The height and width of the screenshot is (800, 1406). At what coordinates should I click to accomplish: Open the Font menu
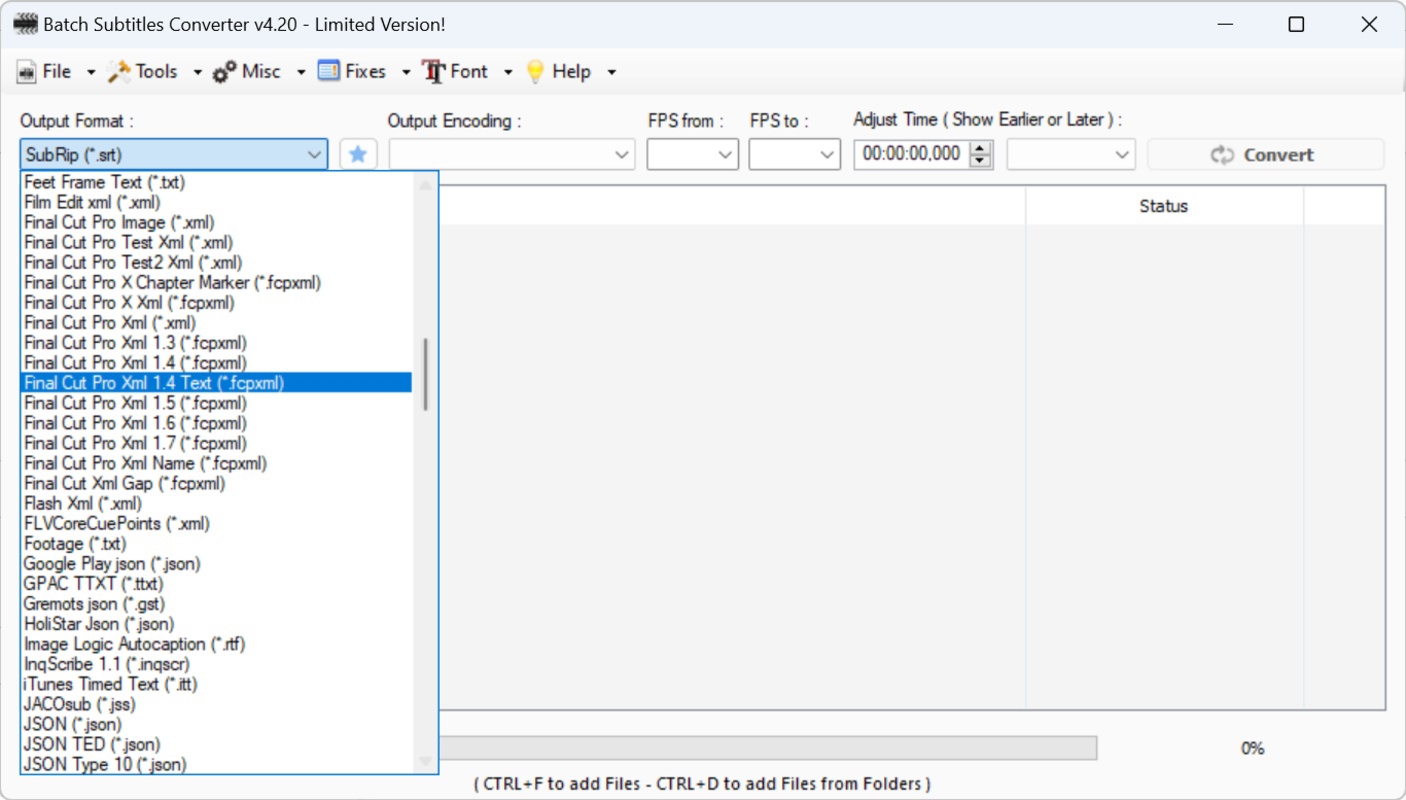(468, 71)
